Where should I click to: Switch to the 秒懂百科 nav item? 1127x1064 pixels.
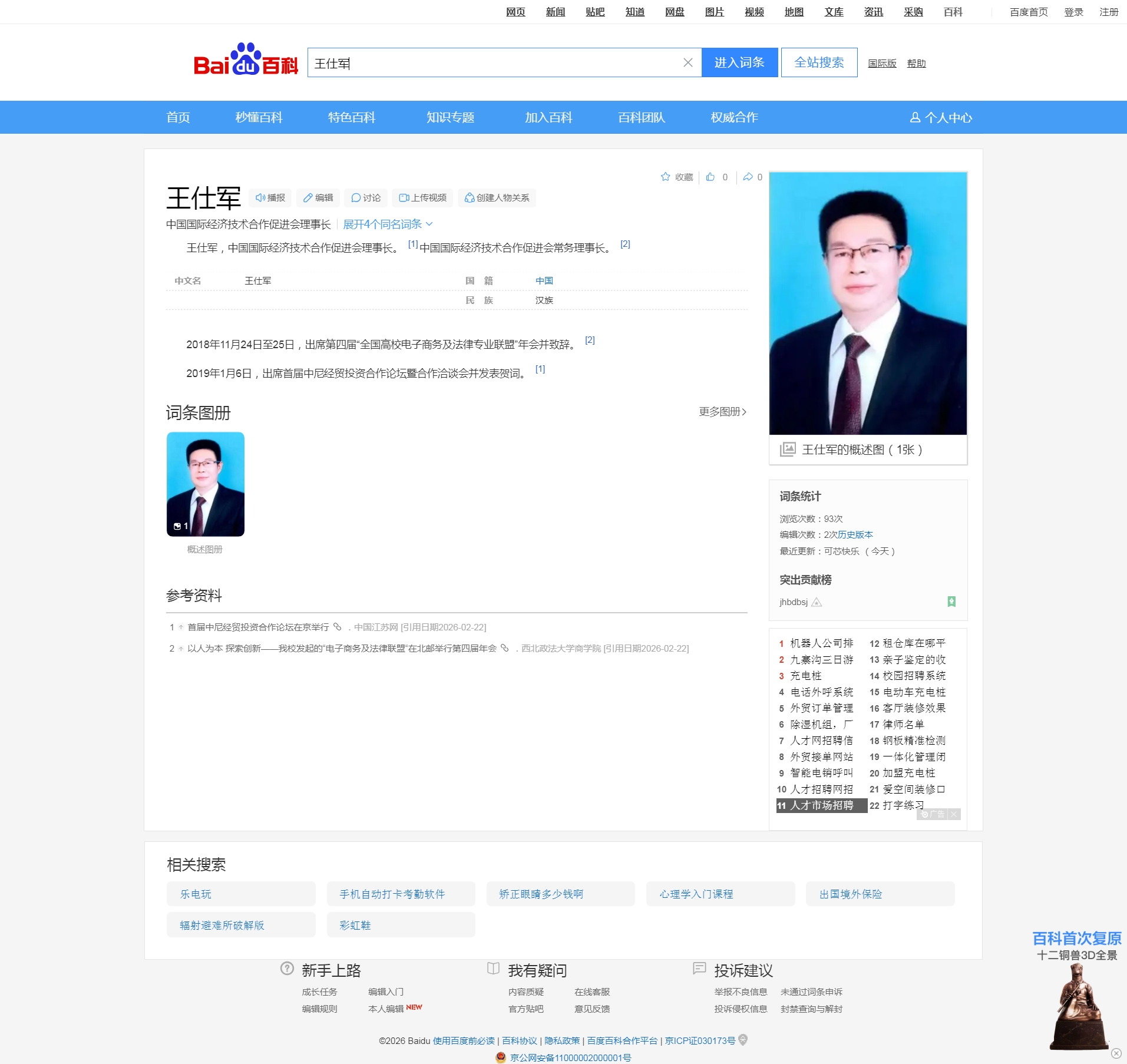click(x=259, y=117)
